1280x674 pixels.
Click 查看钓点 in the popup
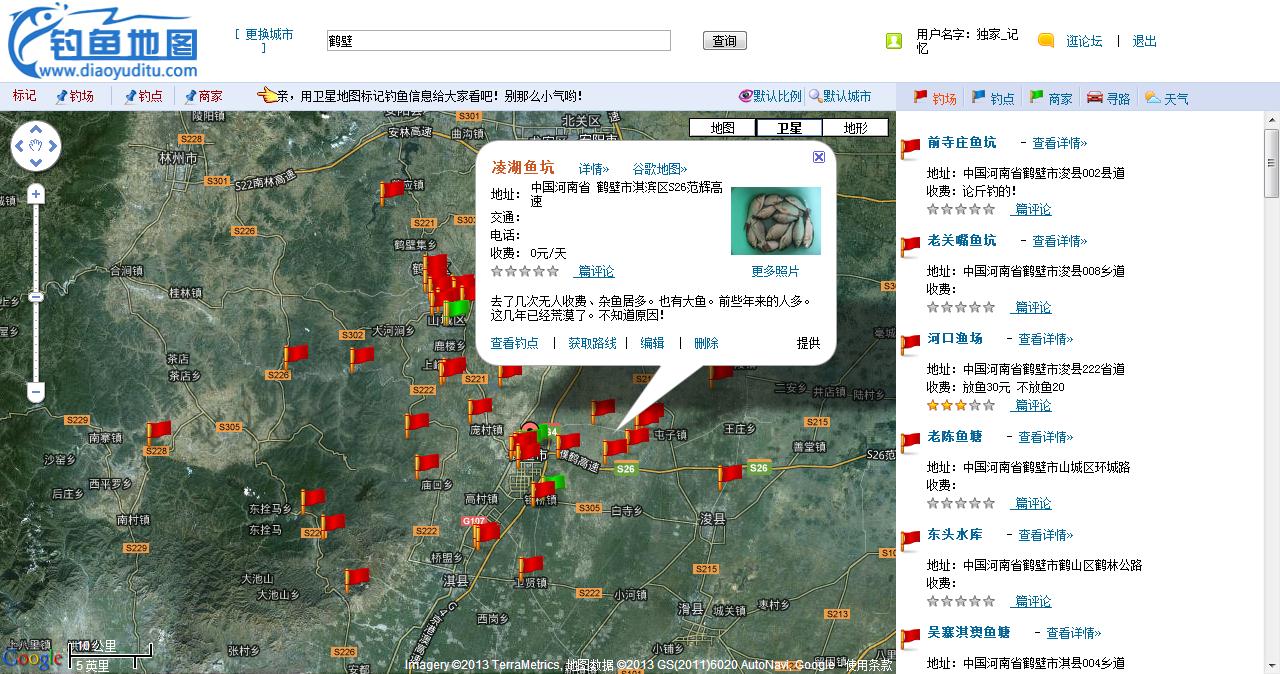point(514,343)
